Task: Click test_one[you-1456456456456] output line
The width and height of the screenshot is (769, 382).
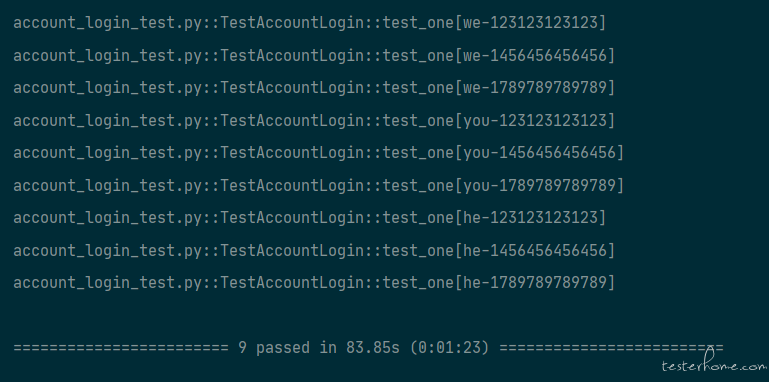Action: tap(318, 153)
